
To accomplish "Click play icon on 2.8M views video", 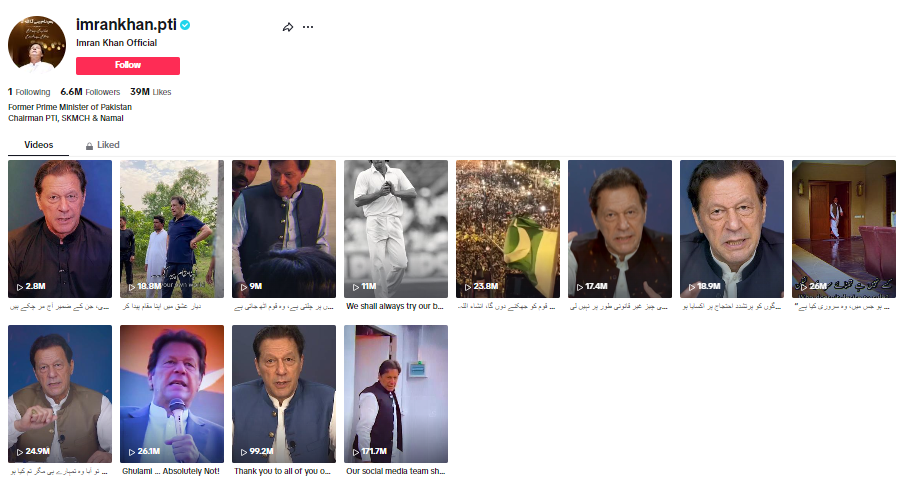I will click(19, 287).
